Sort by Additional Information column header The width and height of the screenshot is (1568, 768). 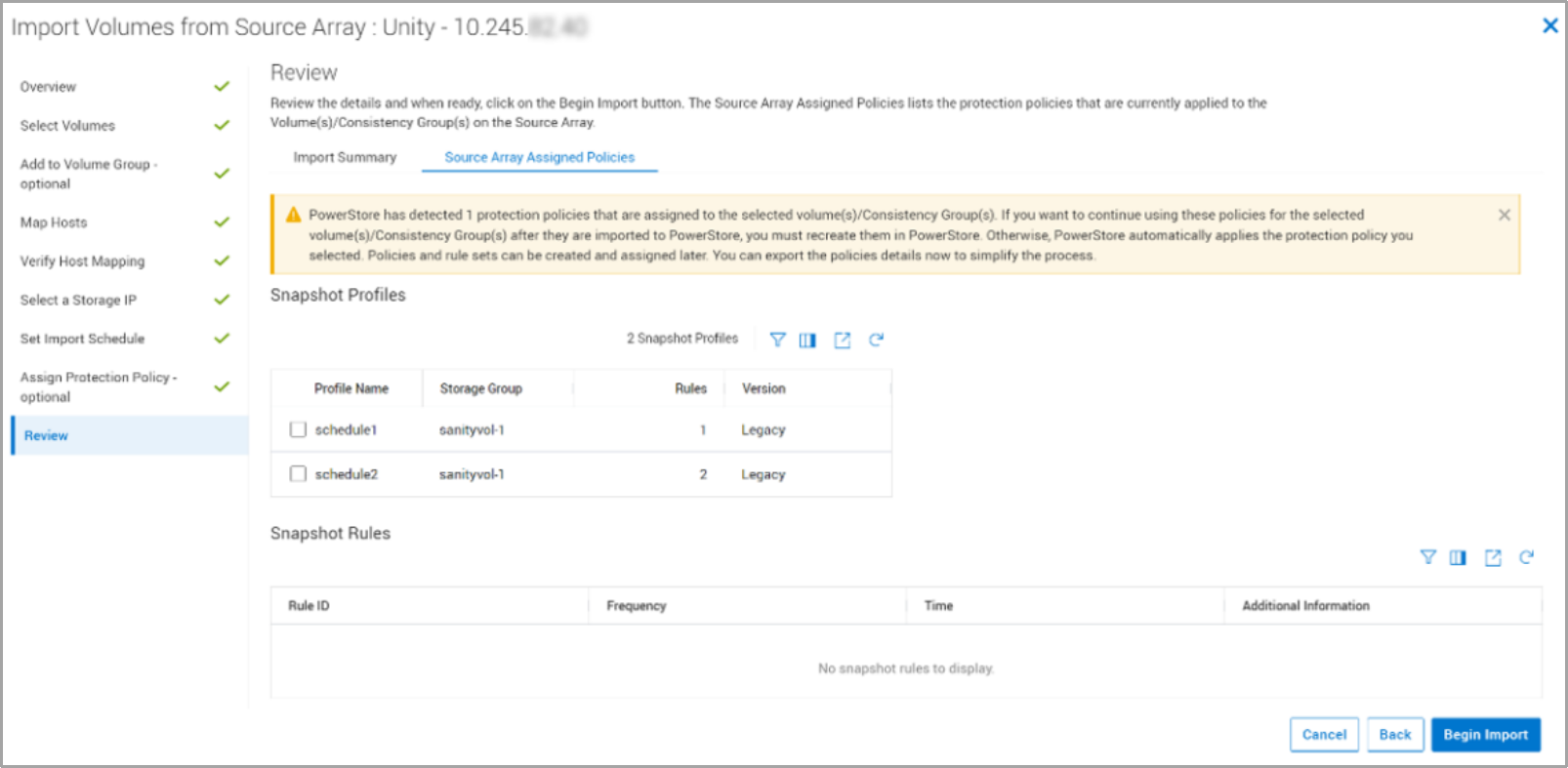coord(1305,606)
